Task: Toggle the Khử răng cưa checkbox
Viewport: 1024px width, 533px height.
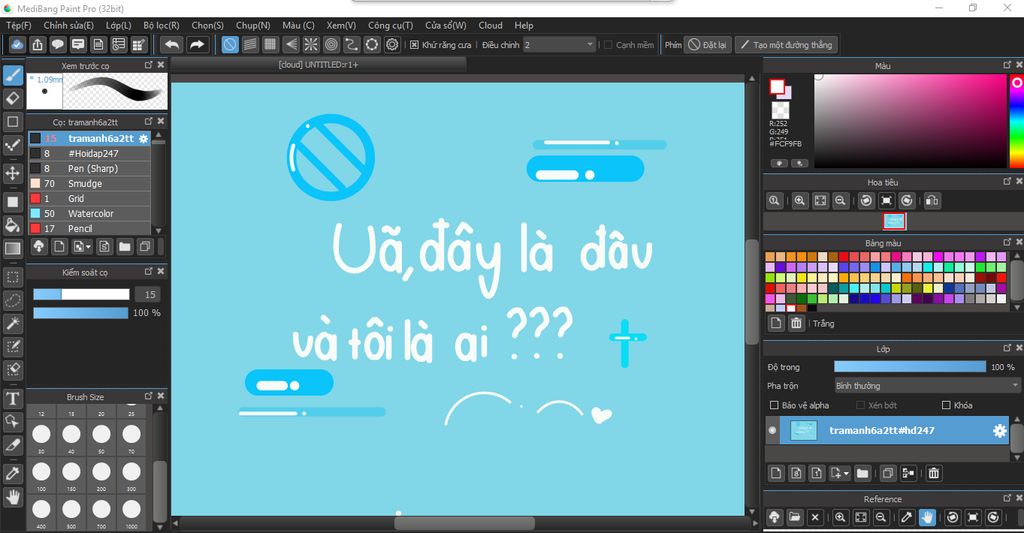Action: coord(414,44)
